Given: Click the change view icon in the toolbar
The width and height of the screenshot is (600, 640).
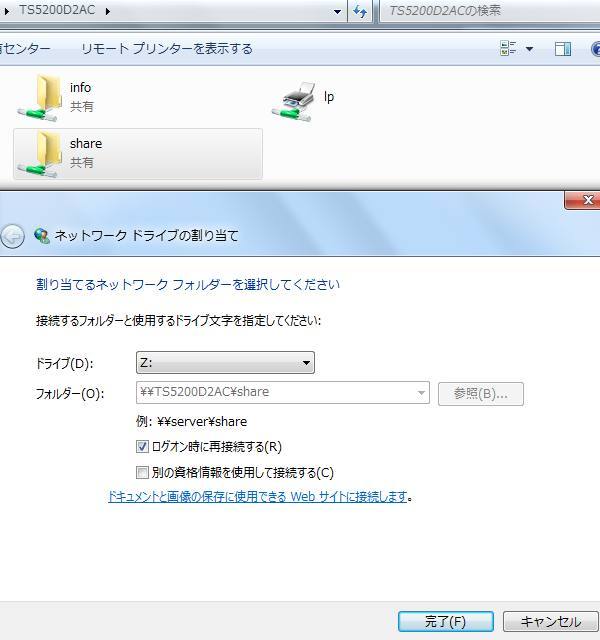Looking at the screenshot, I should click(508, 48).
